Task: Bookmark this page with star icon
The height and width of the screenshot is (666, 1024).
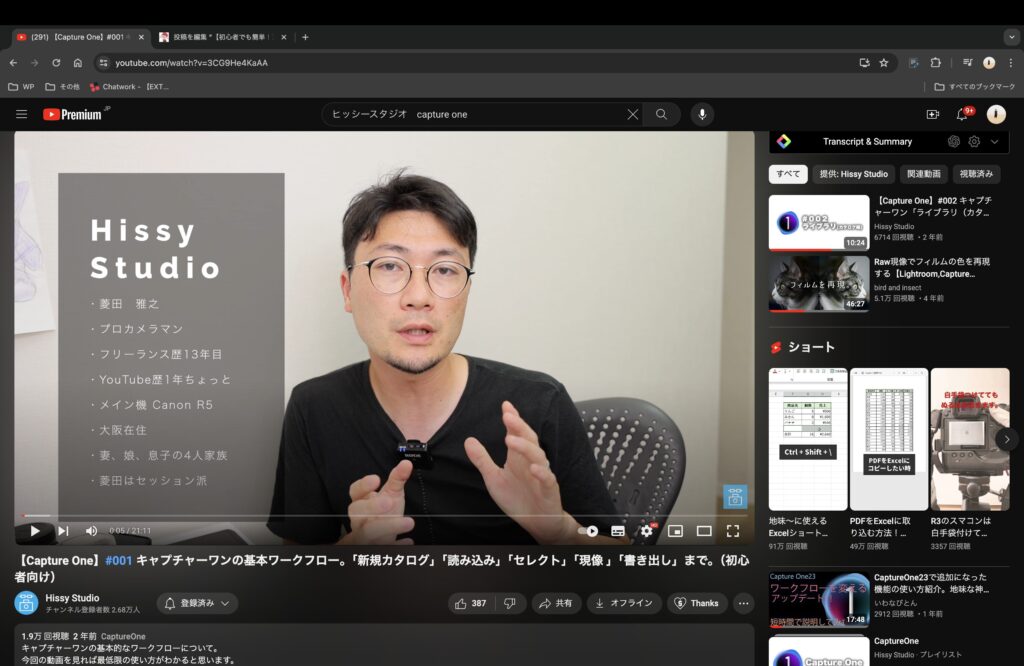Action: pos(884,63)
